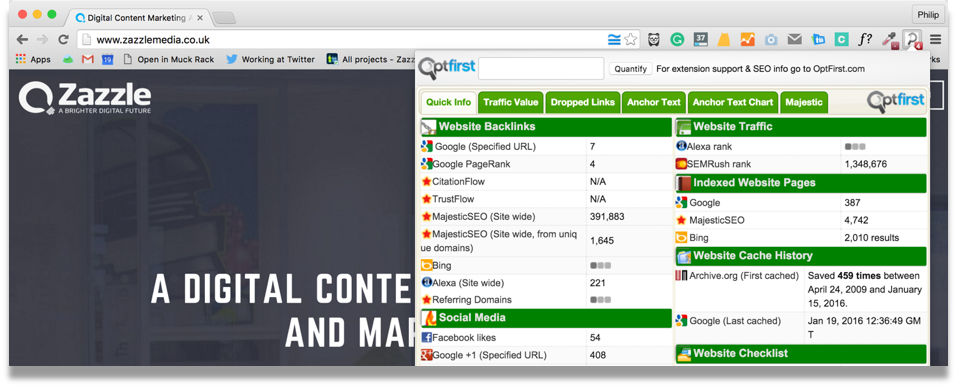Open the eyedropper color picker extension
Screen dimensions: 957x387
pos(889,40)
